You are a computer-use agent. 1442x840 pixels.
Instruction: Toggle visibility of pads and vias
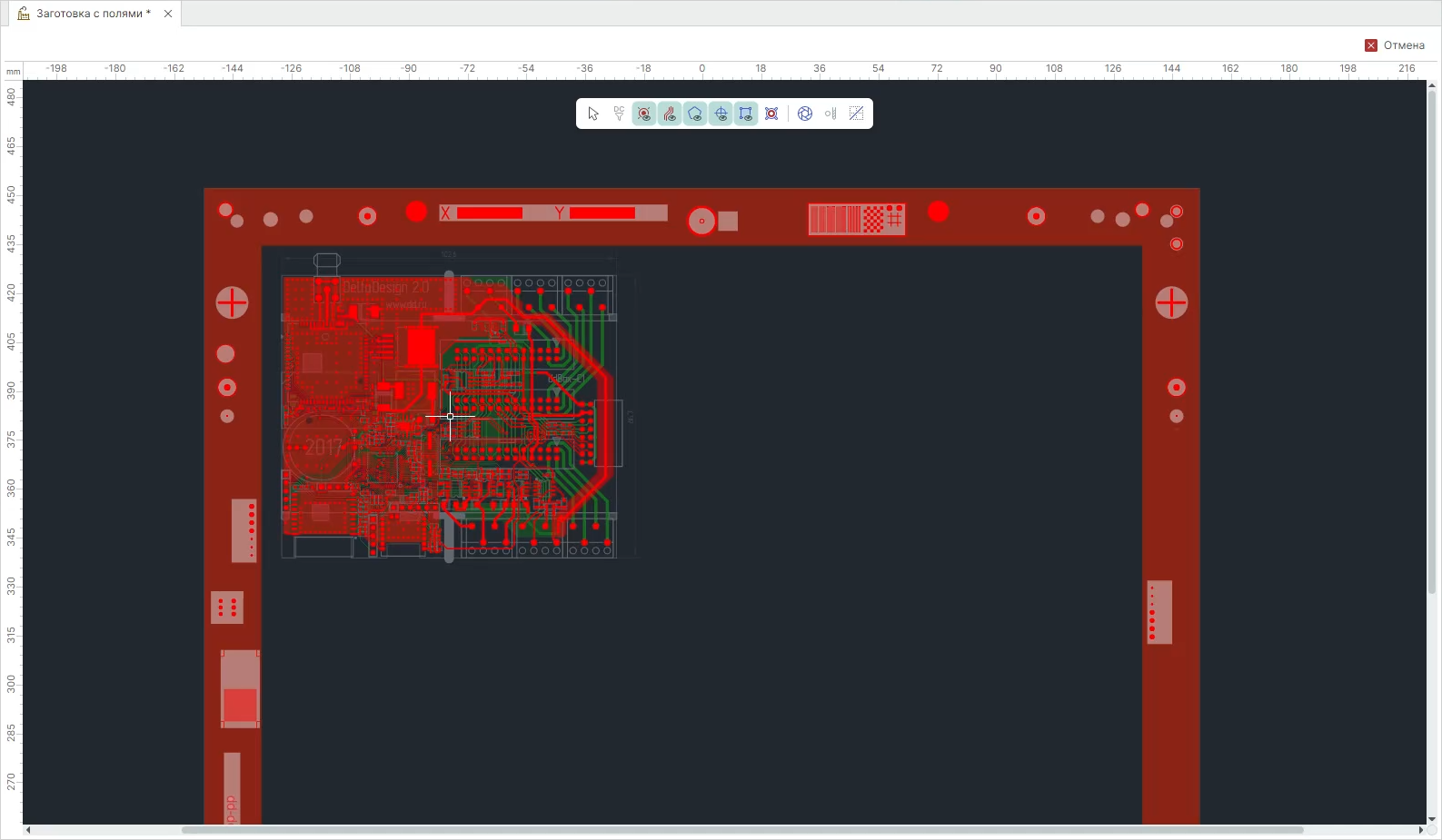pos(644,114)
